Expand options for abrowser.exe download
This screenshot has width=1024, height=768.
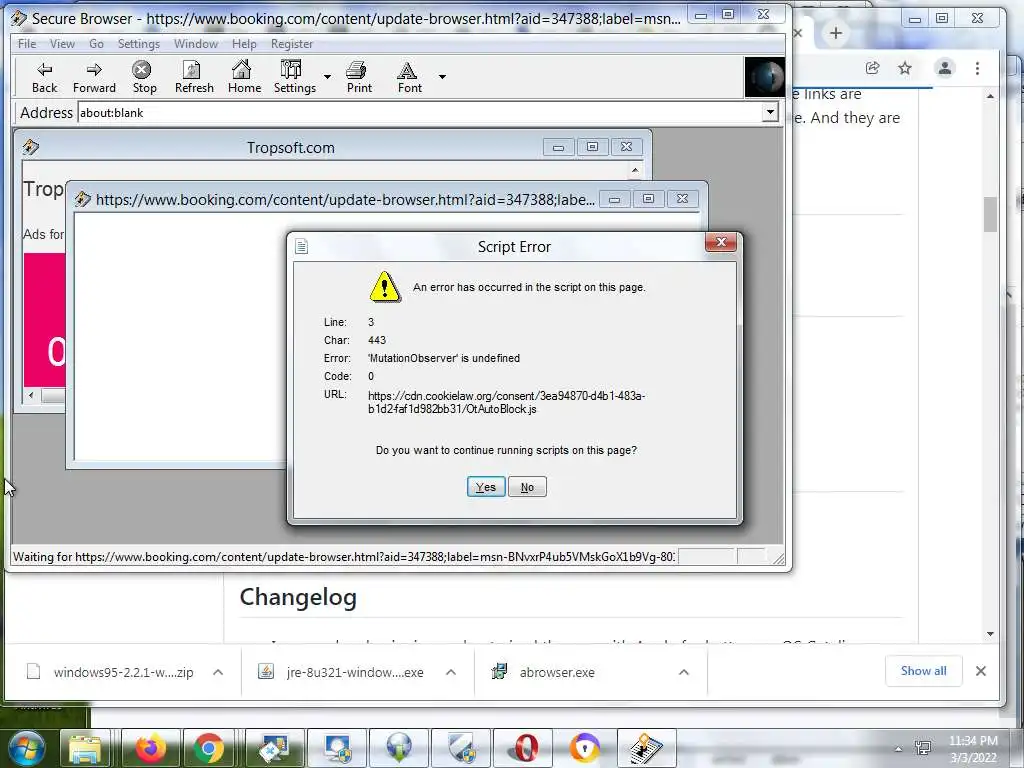point(684,672)
